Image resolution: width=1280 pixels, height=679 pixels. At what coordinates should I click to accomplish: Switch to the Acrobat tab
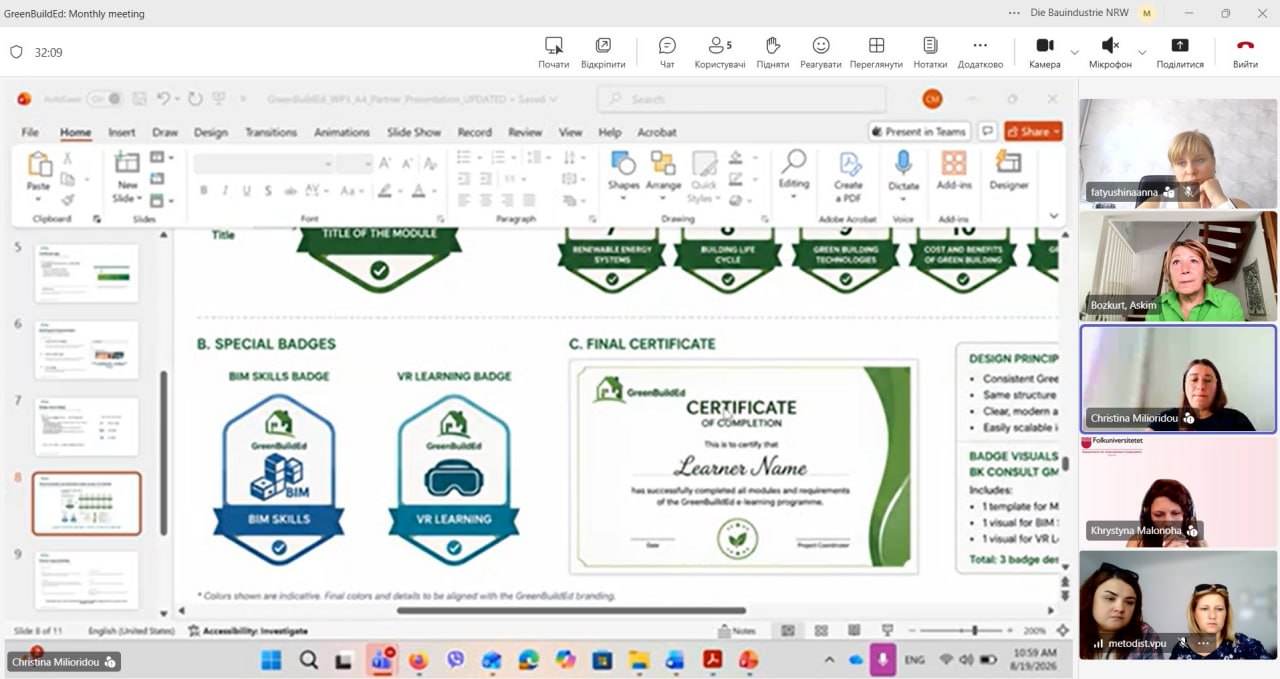point(657,132)
